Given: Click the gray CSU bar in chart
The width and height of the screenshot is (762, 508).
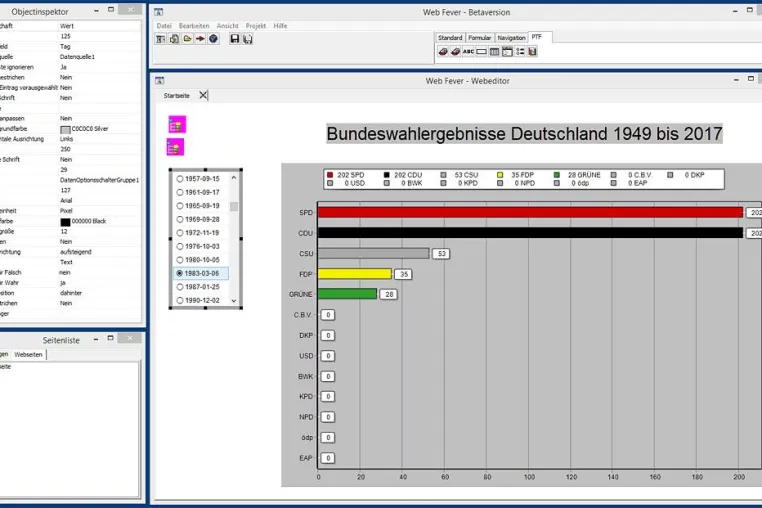Looking at the screenshot, I should (373, 253).
